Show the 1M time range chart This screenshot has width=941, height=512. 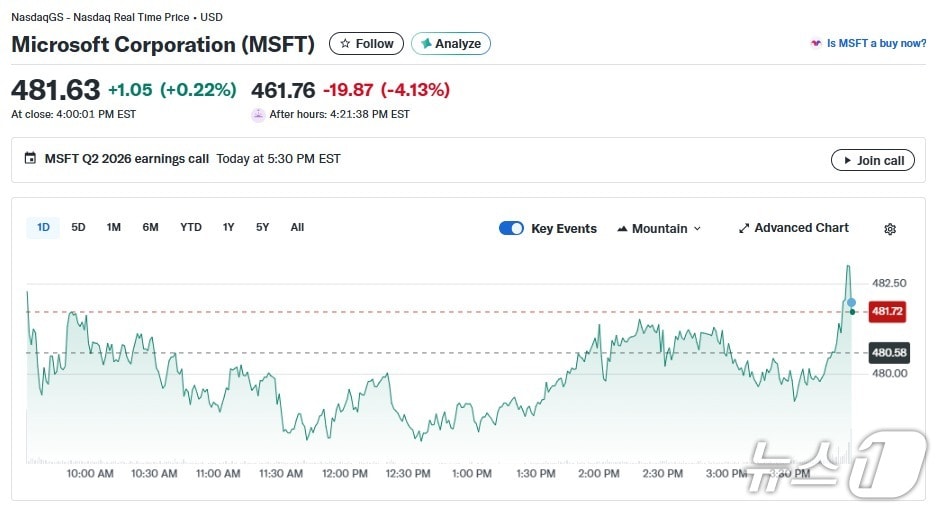pos(114,227)
